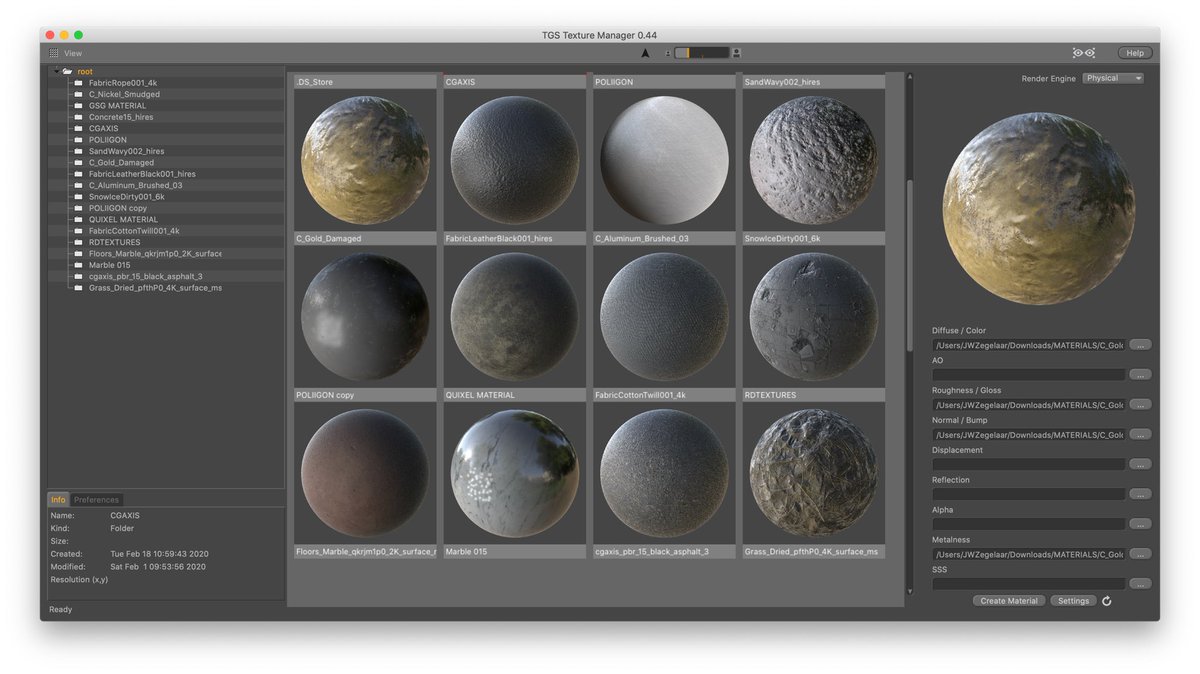1200x674 pixels.
Task: Select the POLIIGON white sphere thumbnail
Action: [x=664, y=160]
